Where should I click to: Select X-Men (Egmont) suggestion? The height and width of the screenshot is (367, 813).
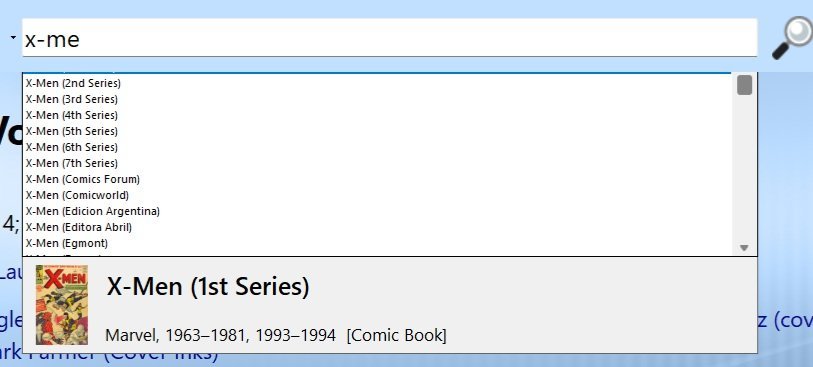377,243
